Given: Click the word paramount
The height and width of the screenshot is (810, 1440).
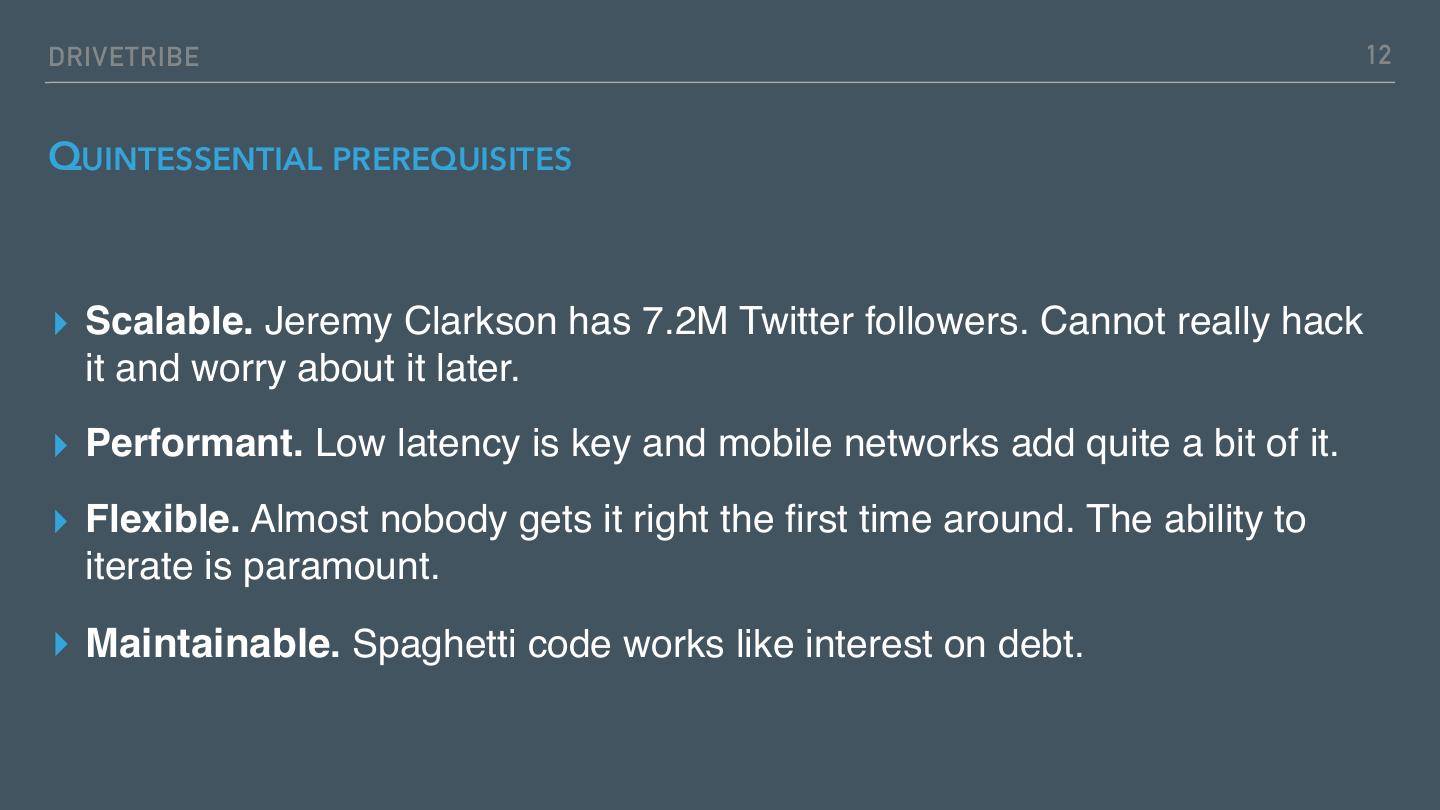Looking at the screenshot, I should [x=341, y=568].
